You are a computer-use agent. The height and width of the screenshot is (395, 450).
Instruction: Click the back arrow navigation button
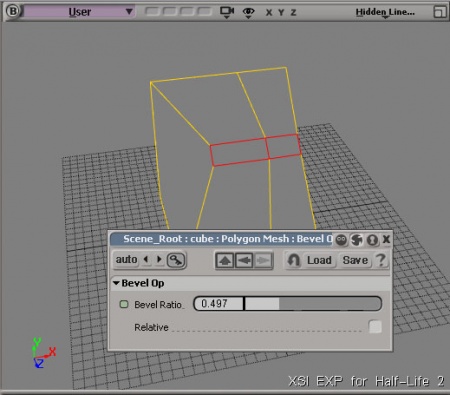click(244, 261)
